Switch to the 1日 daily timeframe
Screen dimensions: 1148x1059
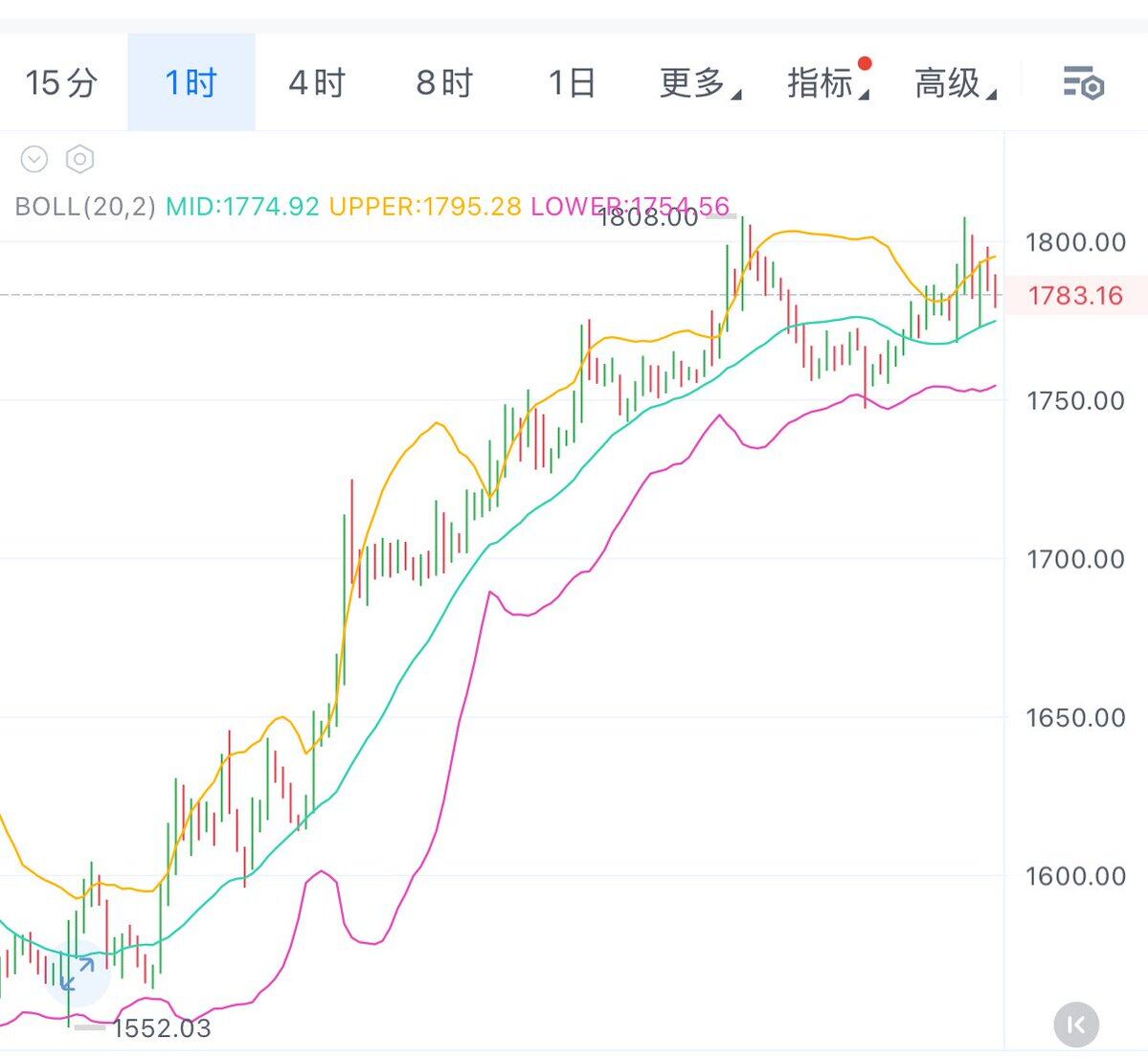572,82
